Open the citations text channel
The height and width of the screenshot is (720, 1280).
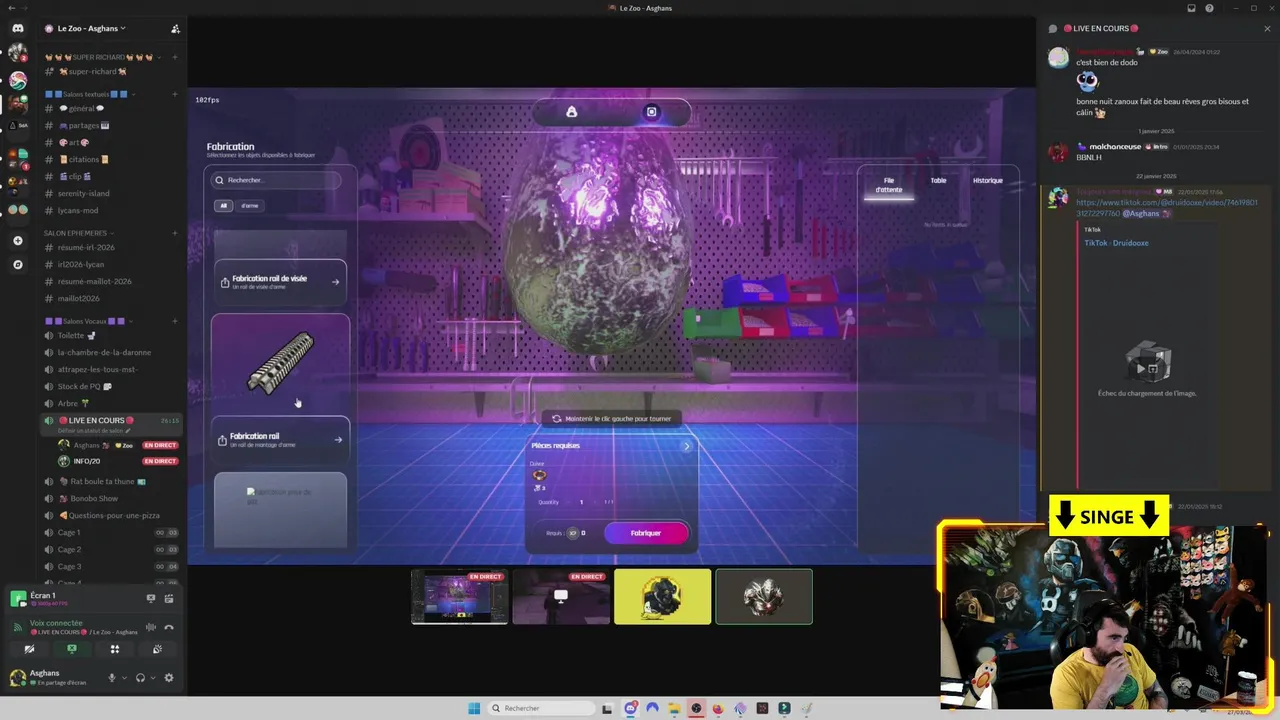111,159
